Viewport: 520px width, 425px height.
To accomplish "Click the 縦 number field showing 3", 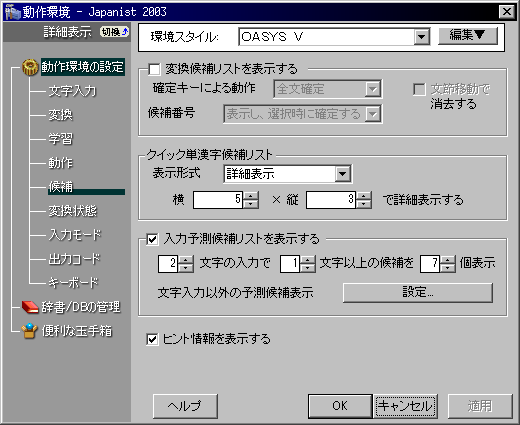I will pos(331,200).
